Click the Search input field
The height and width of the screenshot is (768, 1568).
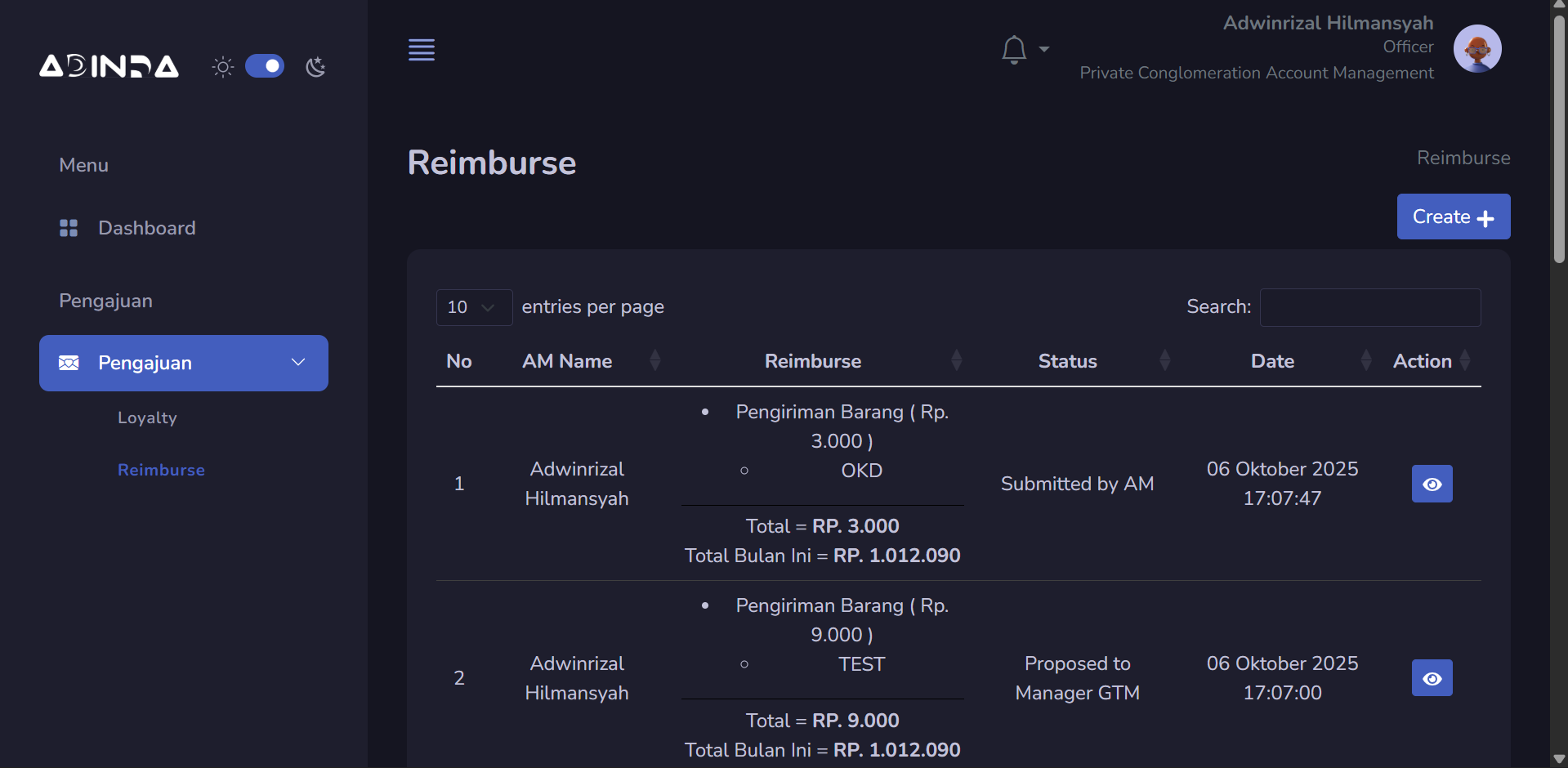pyautogui.click(x=1369, y=307)
